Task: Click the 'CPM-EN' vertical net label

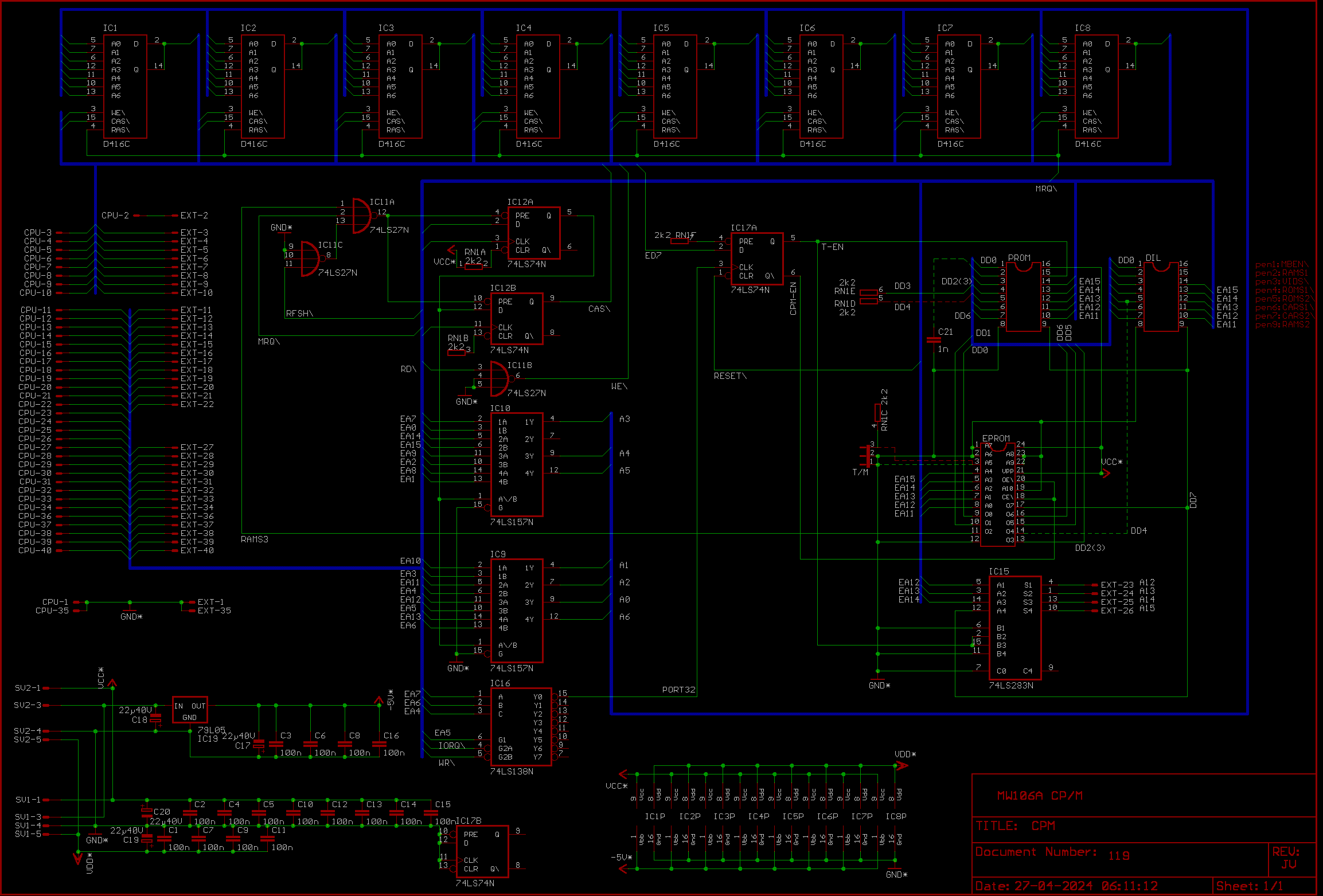Action: tap(793, 299)
